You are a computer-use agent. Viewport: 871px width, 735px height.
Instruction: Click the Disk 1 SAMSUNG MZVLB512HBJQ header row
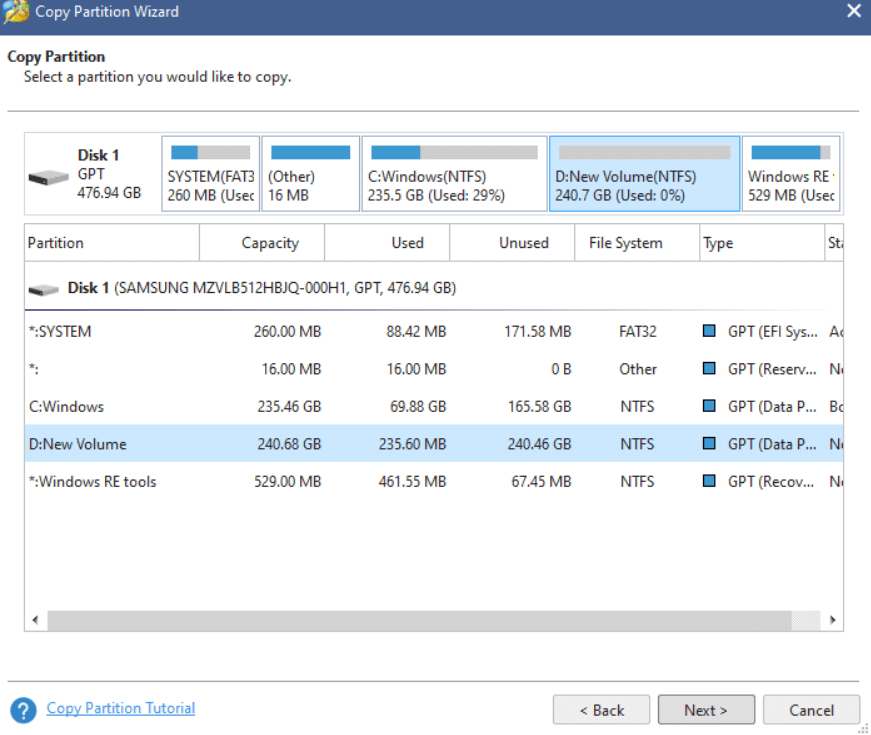click(434, 288)
